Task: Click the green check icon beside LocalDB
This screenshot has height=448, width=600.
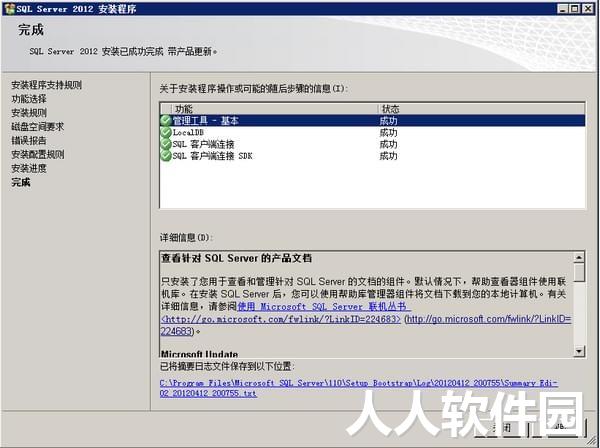Action: coord(165,132)
